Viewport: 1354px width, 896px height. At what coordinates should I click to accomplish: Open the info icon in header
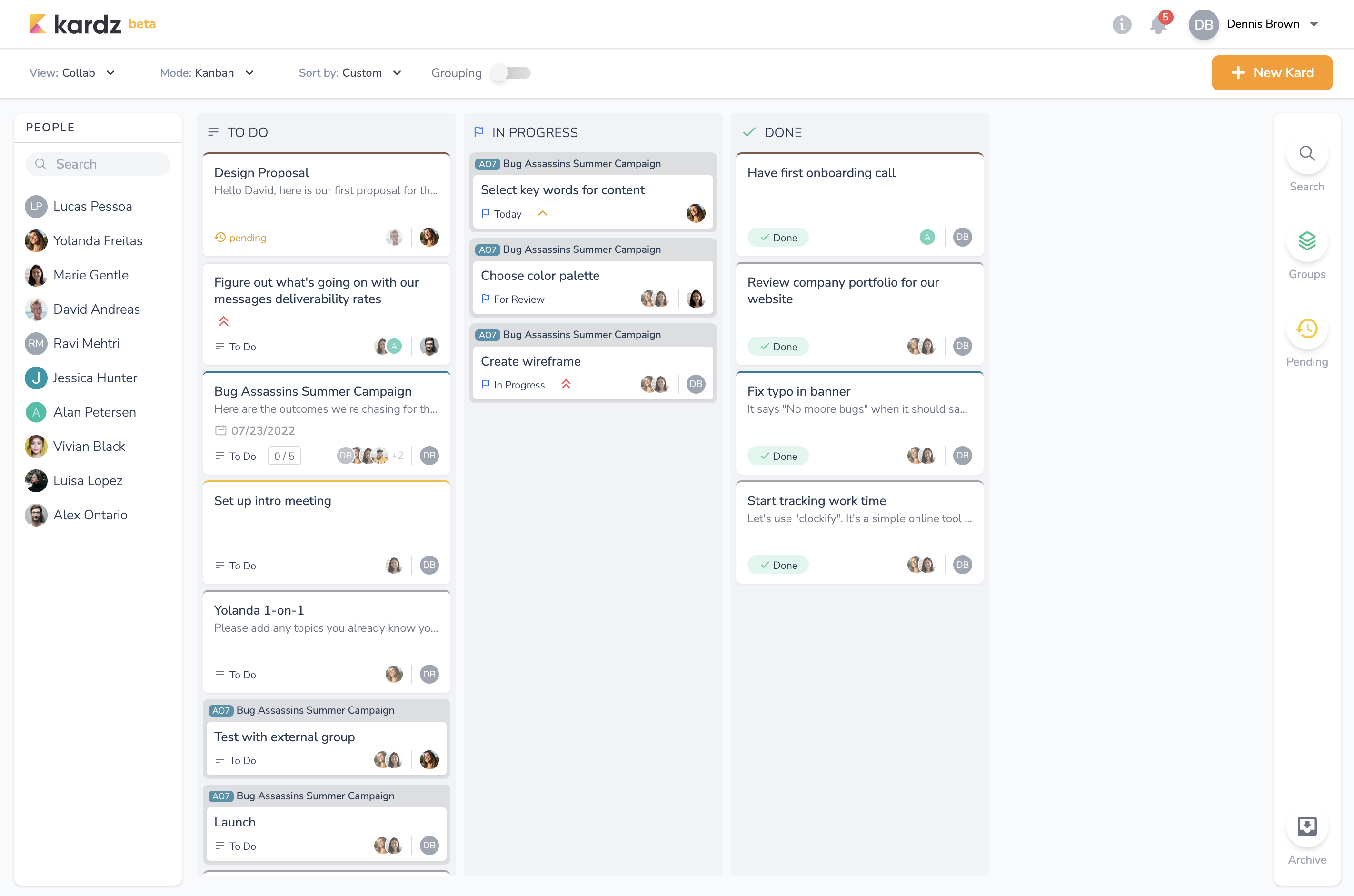(1122, 24)
